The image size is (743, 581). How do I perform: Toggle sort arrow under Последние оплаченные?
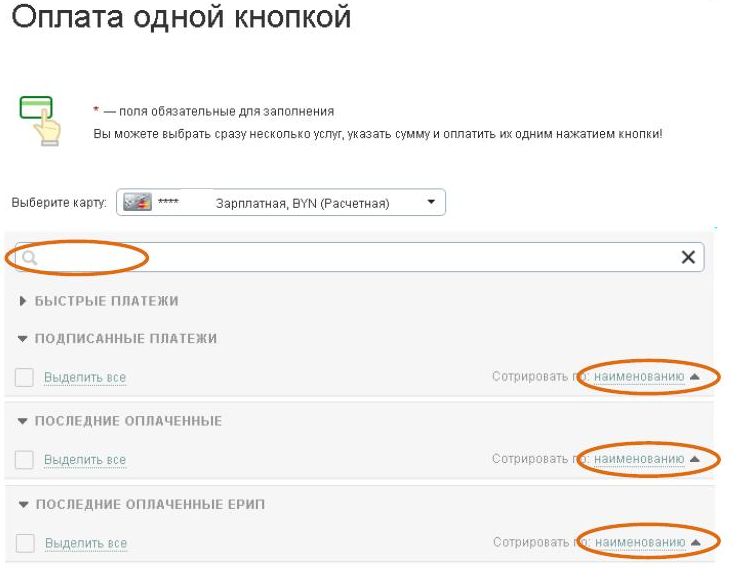coord(695,460)
